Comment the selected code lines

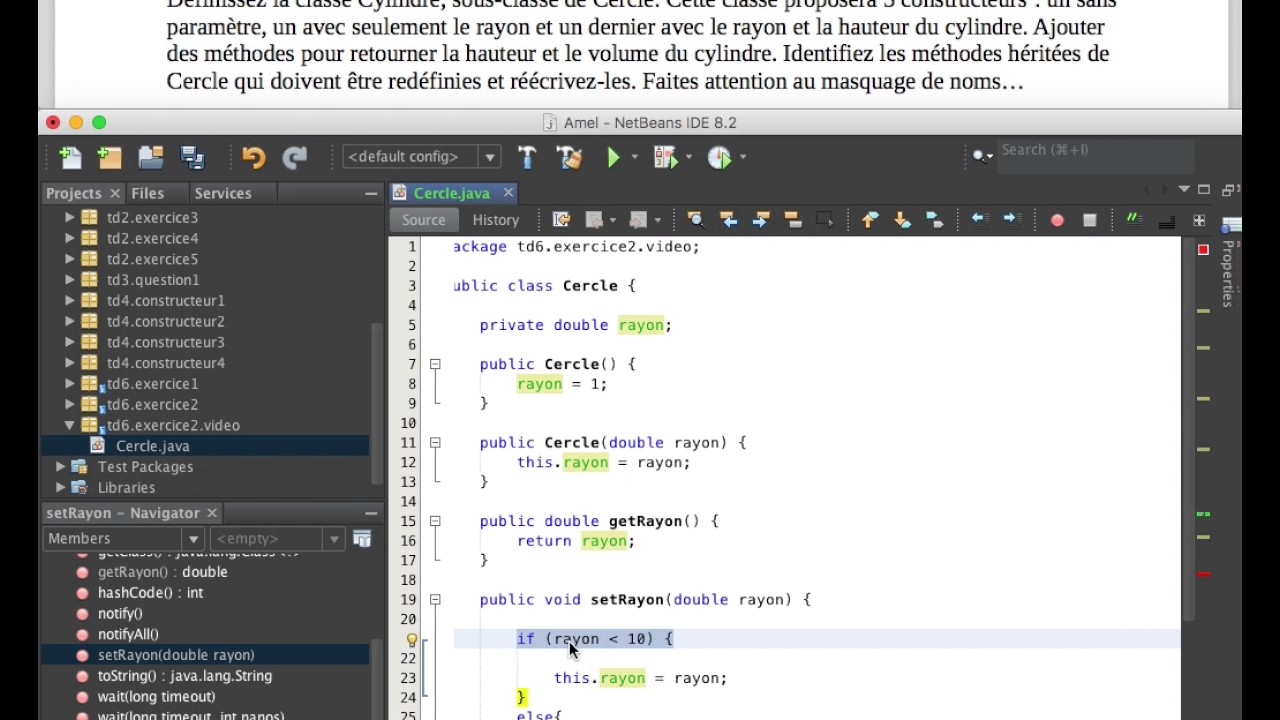pyautogui.click(x=1134, y=218)
